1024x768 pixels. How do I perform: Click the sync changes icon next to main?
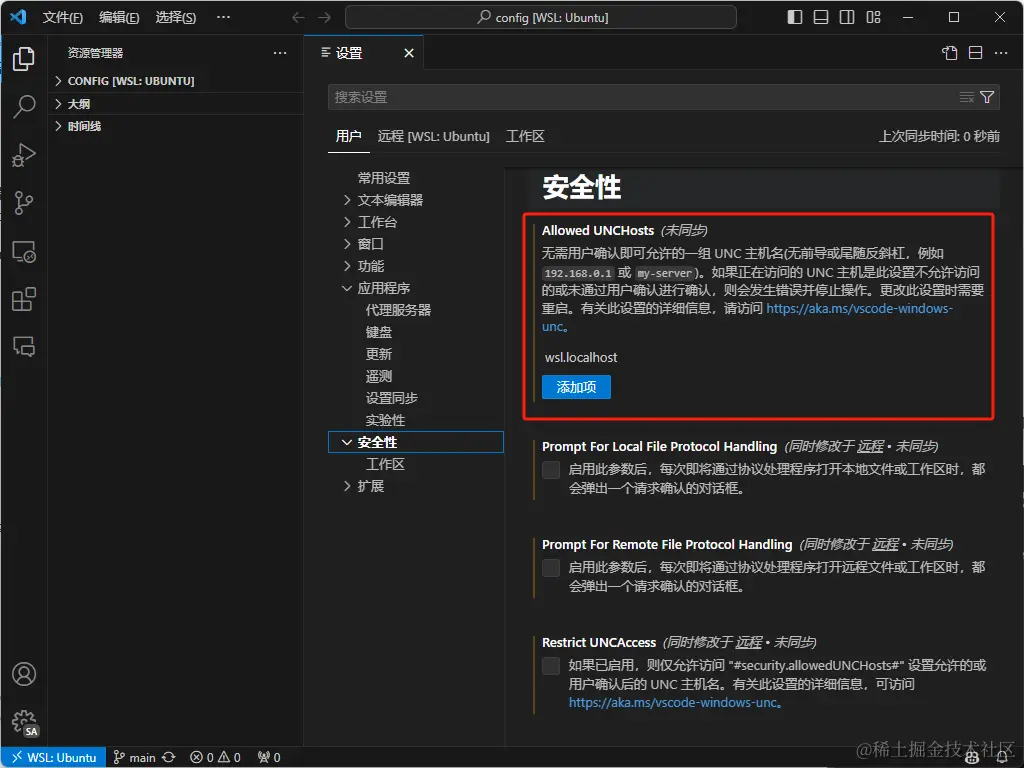168,757
